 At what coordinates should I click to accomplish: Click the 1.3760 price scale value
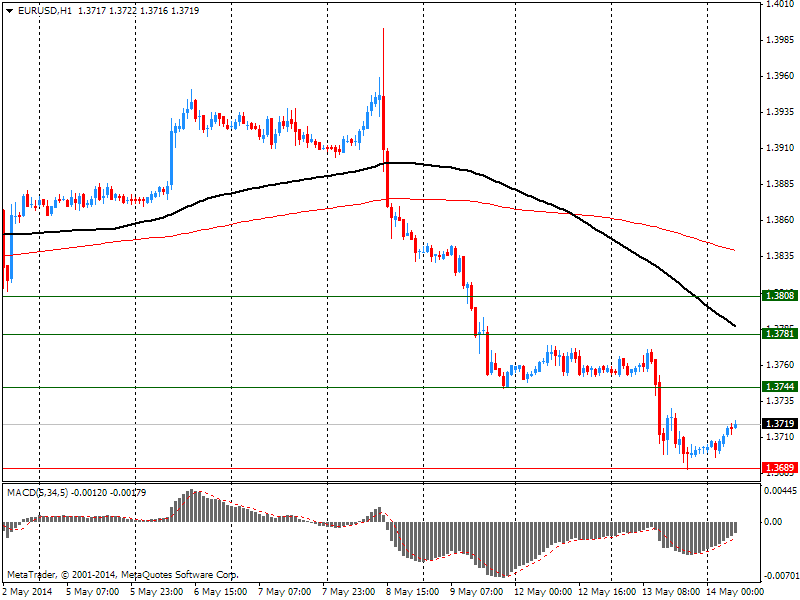(781, 365)
